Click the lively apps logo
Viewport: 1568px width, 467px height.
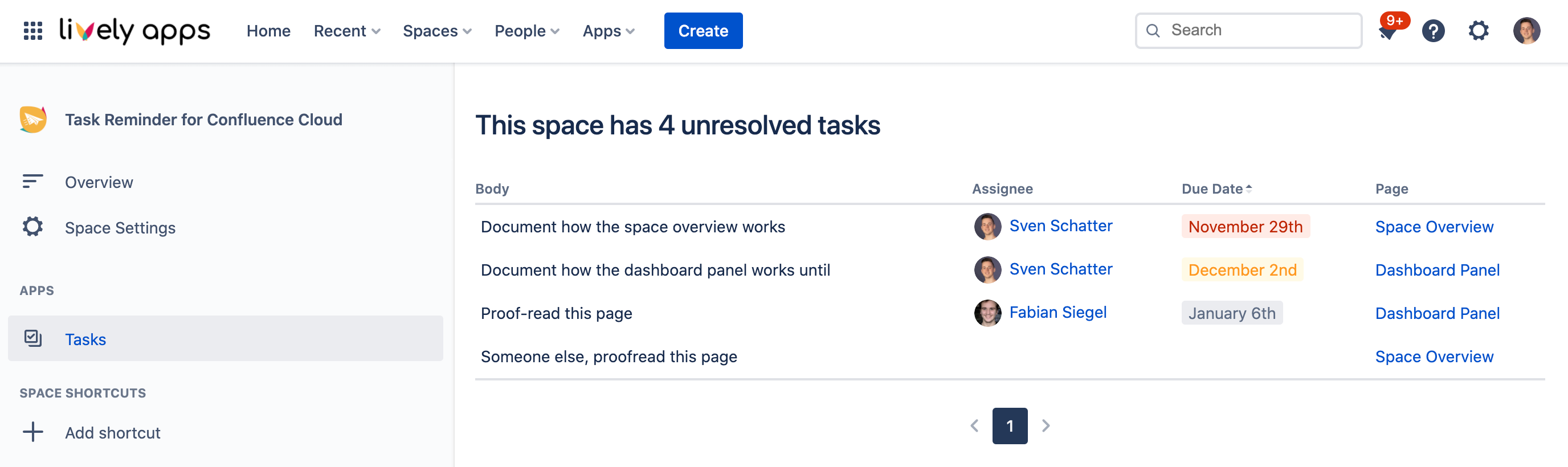coord(134,30)
